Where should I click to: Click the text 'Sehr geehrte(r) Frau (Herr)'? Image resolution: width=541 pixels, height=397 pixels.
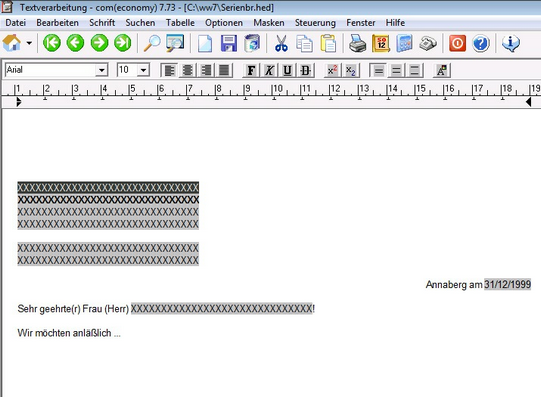(x=73, y=309)
